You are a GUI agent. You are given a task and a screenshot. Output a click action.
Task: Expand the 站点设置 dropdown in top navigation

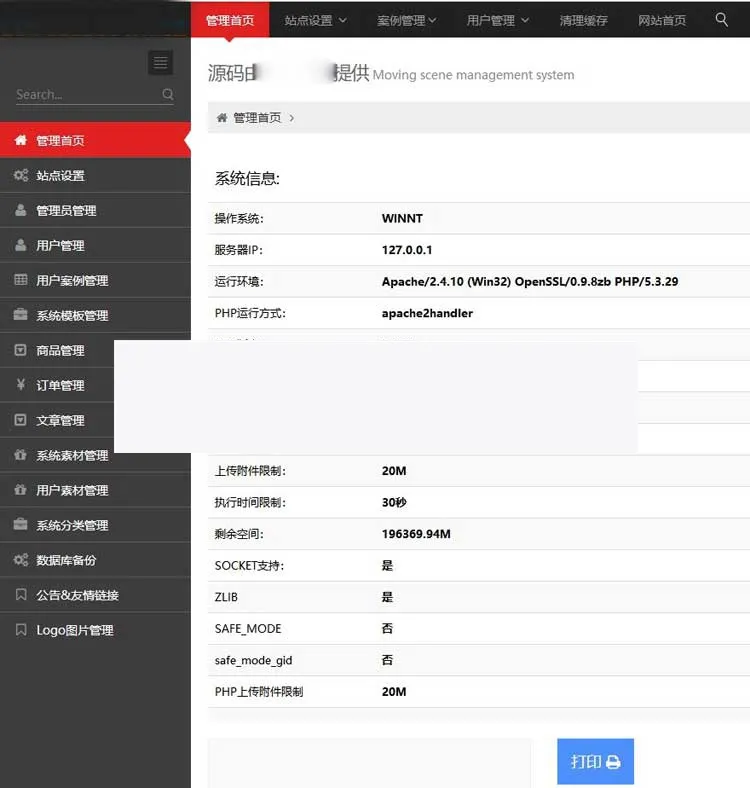click(315, 20)
